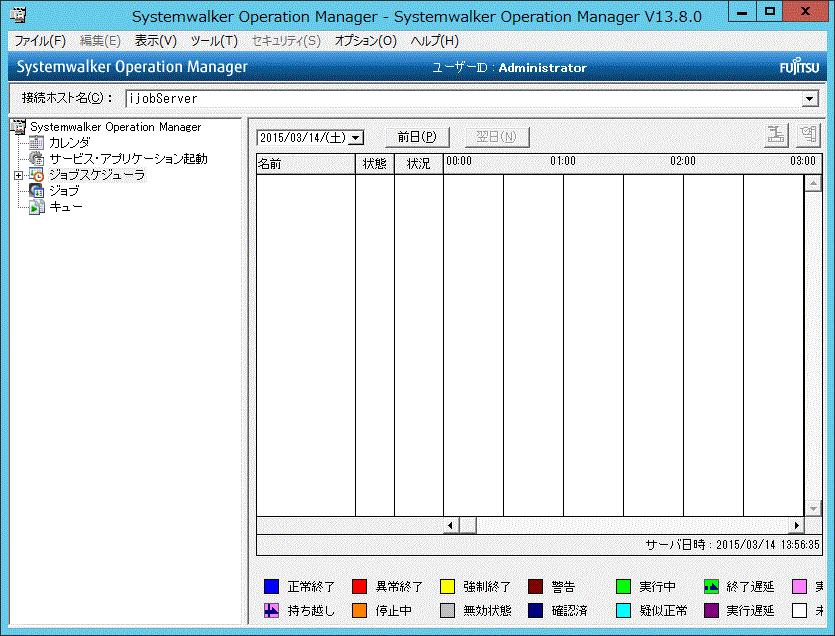Click the FUJITSU logo
The width and height of the screenshot is (835, 636).
point(799,67)
